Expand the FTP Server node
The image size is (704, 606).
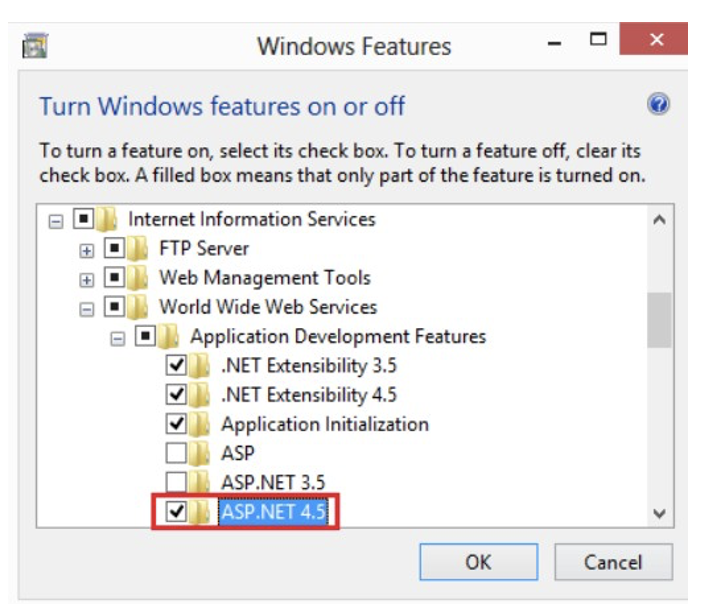(x=86, y=251)
